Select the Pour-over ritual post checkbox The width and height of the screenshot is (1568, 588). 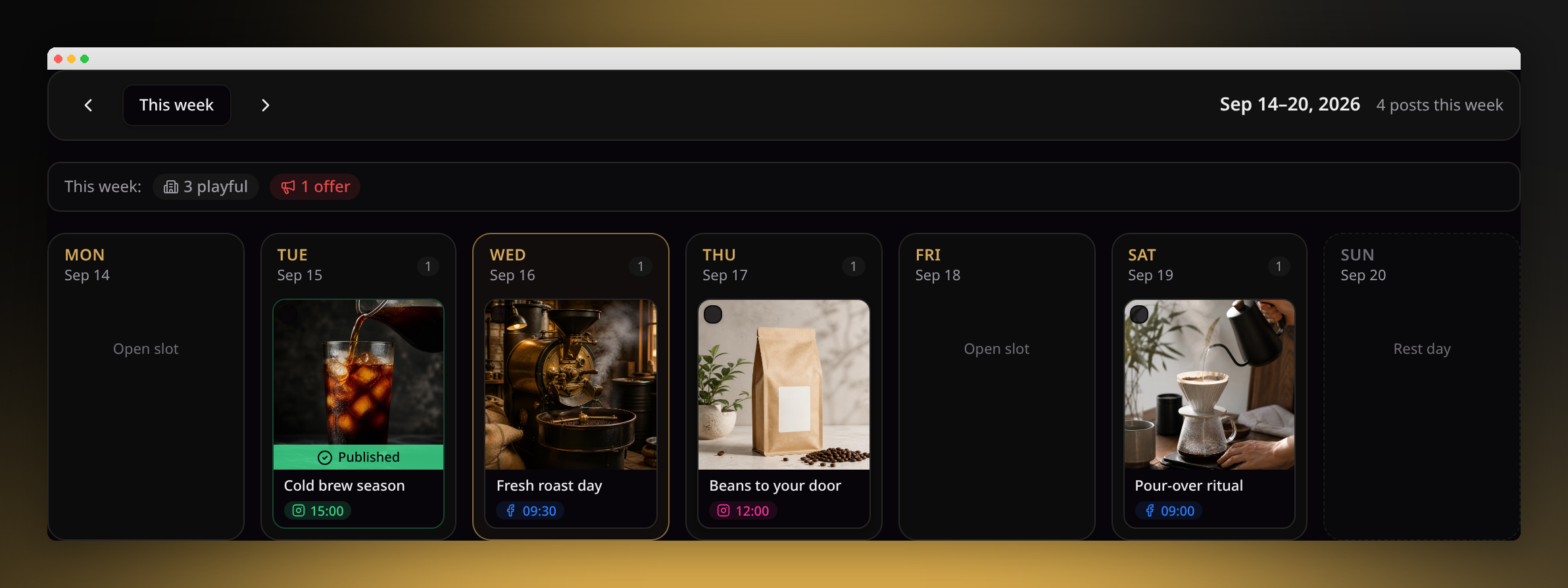(1139, 314)
